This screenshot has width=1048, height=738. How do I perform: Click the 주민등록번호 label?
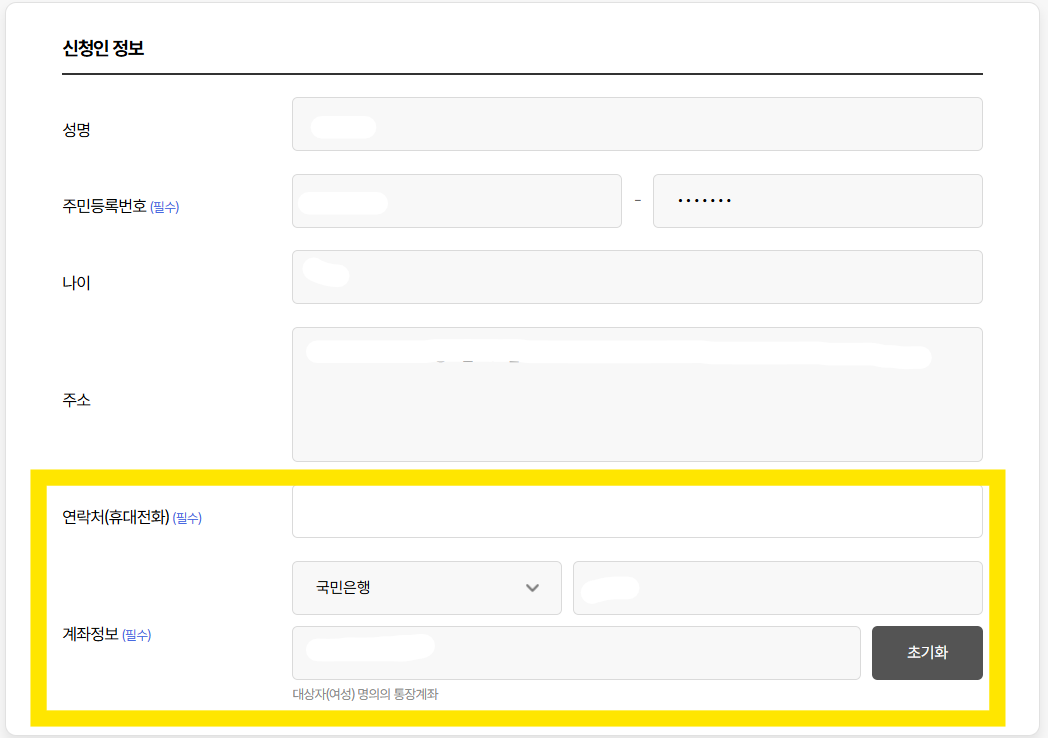click(x=104, y=206)
